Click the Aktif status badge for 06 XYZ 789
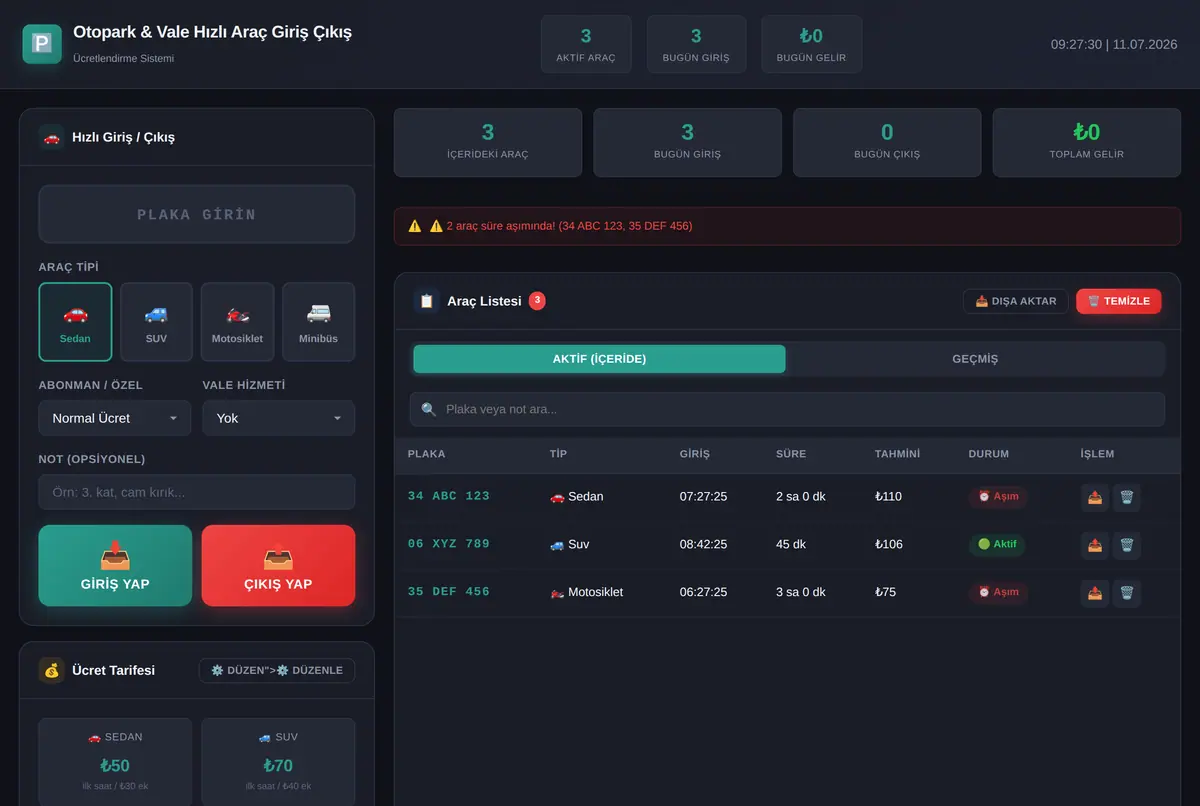Screen dimensions: 1200x806 pos(997,545)
